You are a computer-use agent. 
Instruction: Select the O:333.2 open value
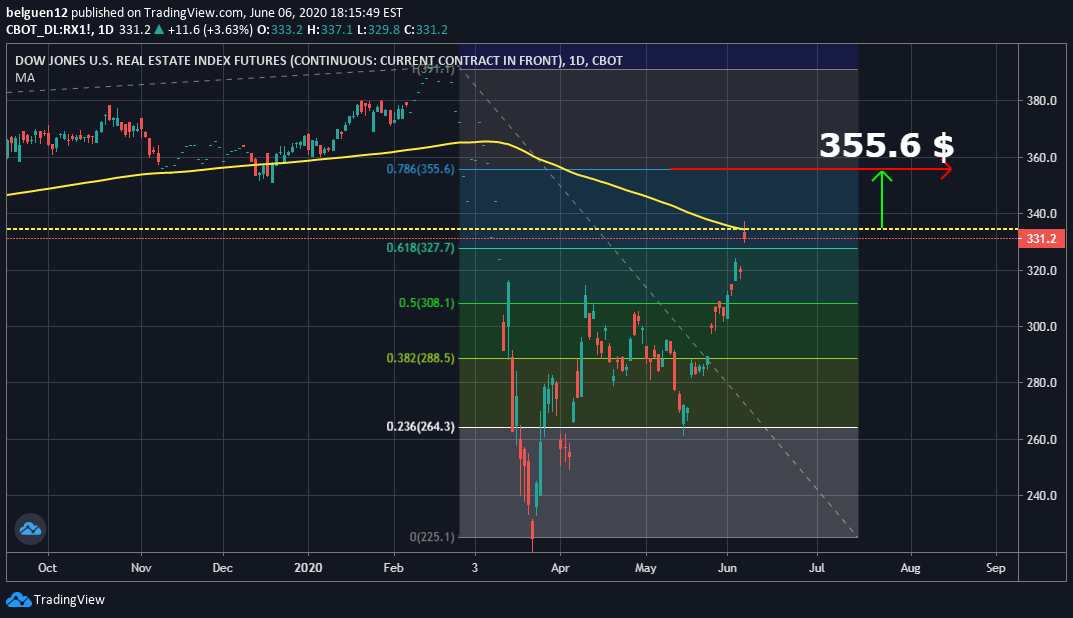click(279, 29)
